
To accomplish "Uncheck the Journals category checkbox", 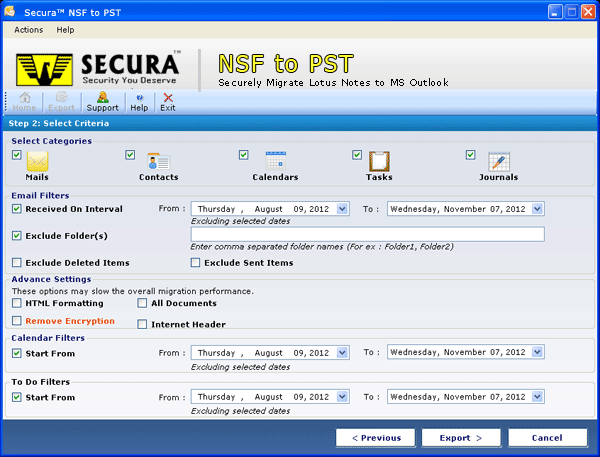I will pos(471,155).
